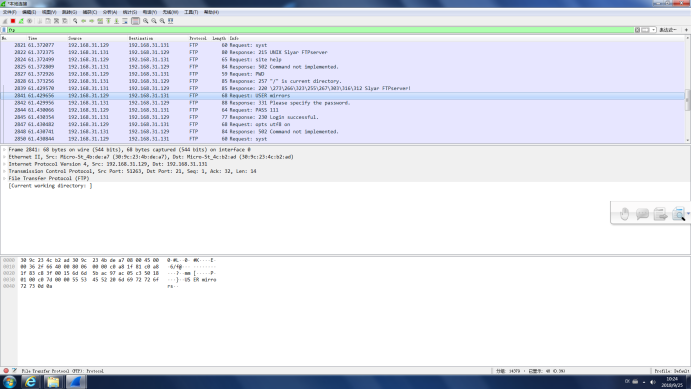Click the packet list vertical scrollbar

tap(688, 88)
